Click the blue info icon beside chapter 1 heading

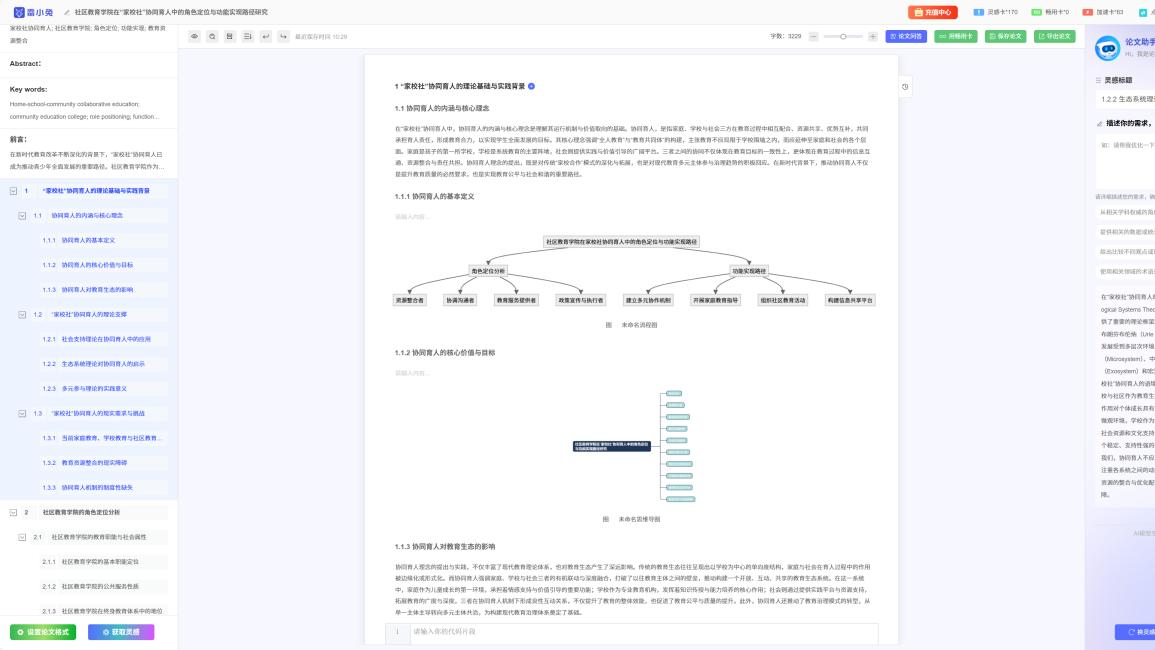click(x=532, y=87)
